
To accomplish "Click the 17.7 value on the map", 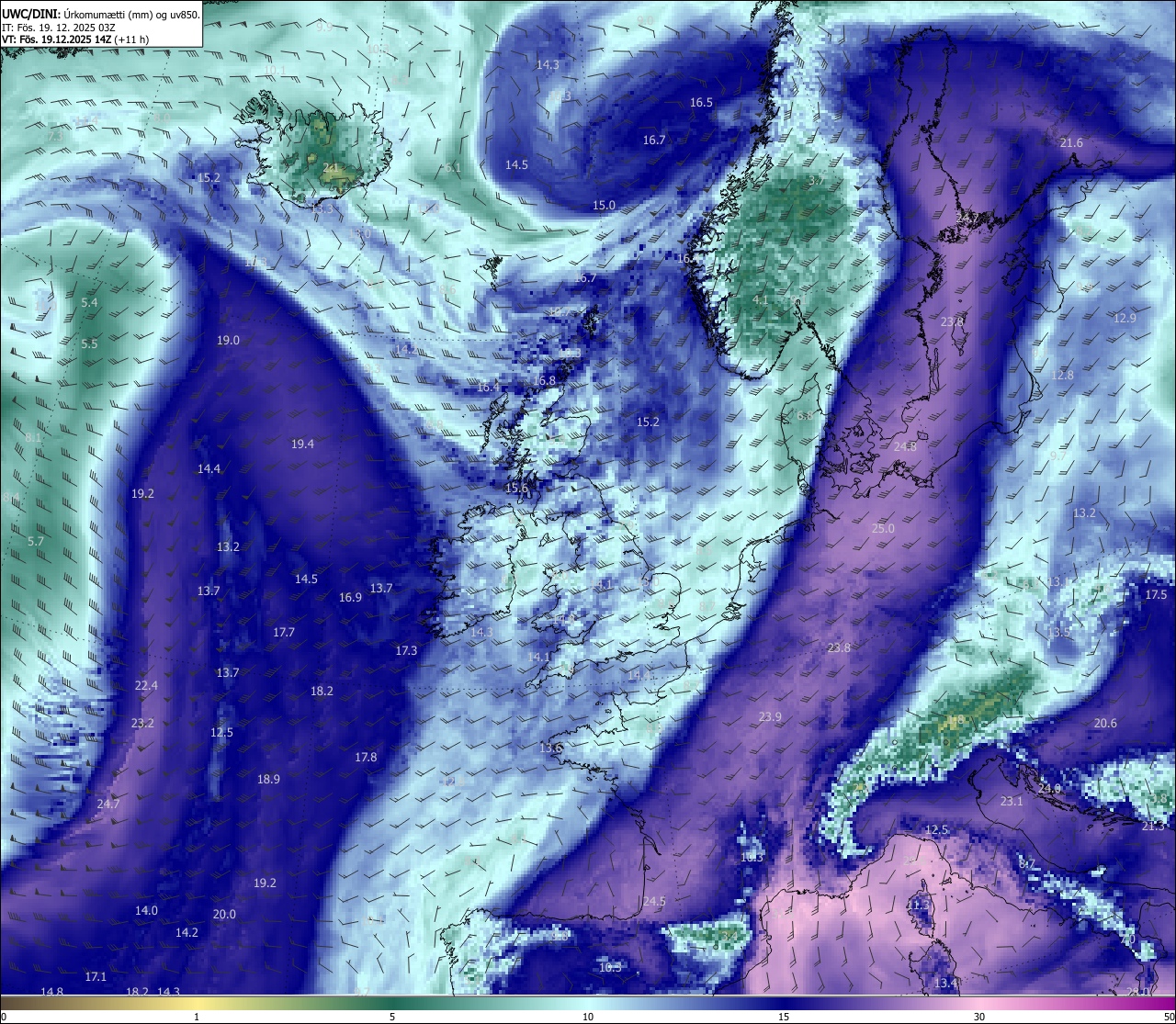I will 284,633.
